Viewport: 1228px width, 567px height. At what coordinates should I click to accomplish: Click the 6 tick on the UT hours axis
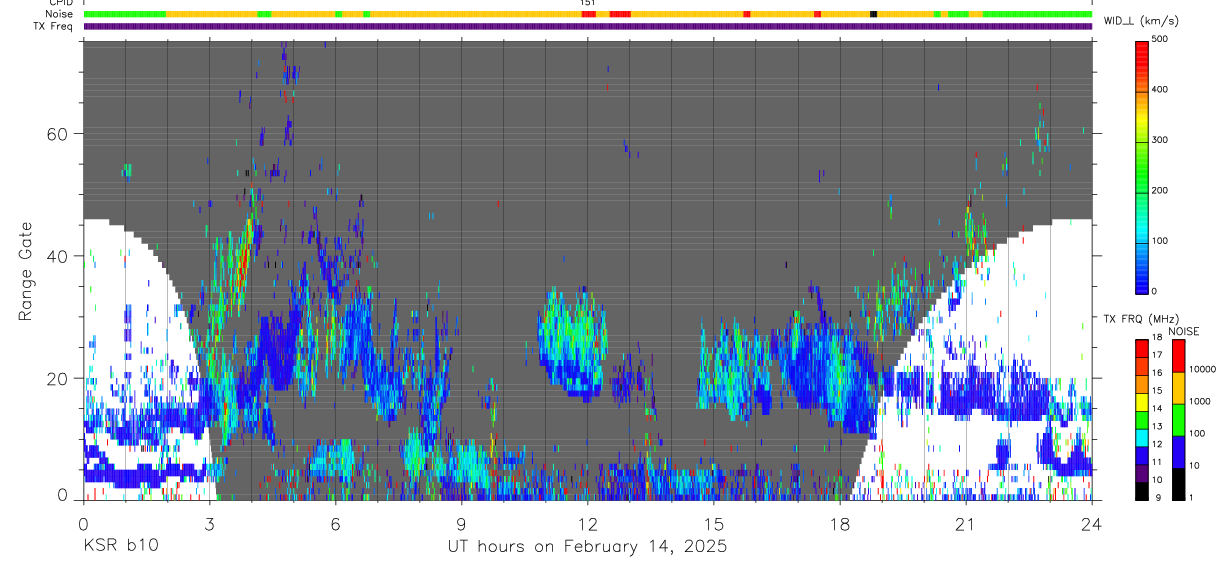pos(335,524)
